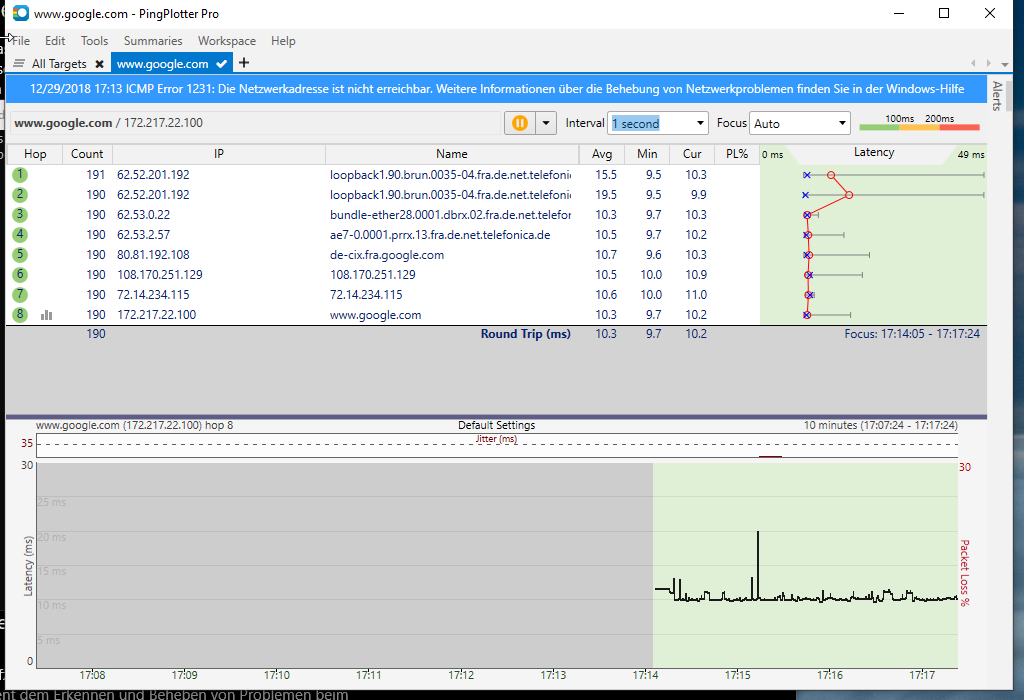Click the Focus: 17:14:05 - 17:17:24 label
This screenshot has width=1024, height=700.
coord(912,334)
